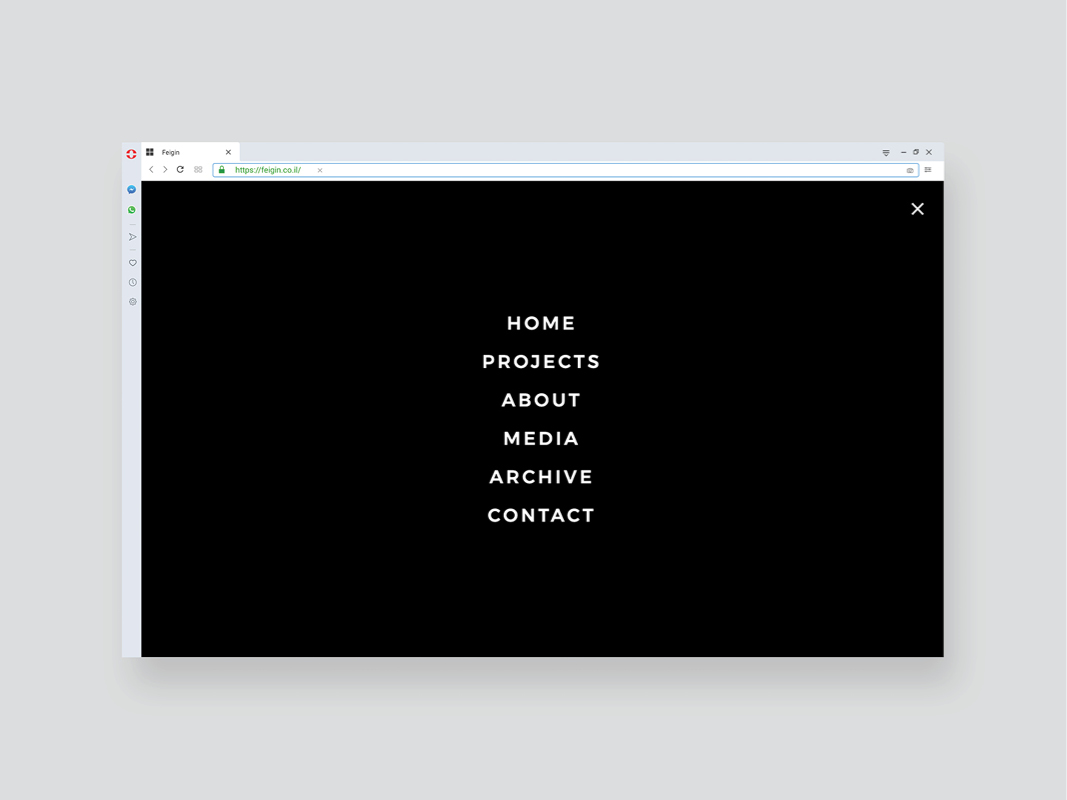Open the Easy Setup sliders icon
Screen dimensions: 1067x800
[x=928, y=169]
